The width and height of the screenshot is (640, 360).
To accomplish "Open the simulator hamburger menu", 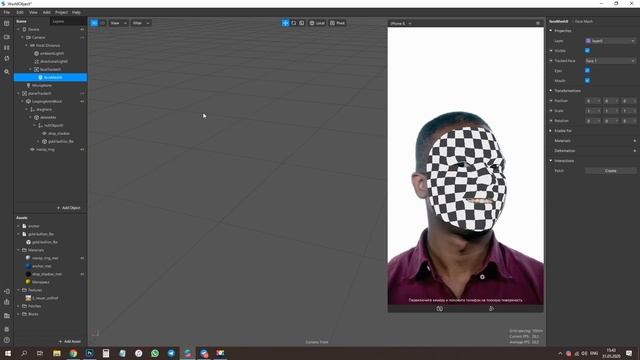I will point(538,23).
